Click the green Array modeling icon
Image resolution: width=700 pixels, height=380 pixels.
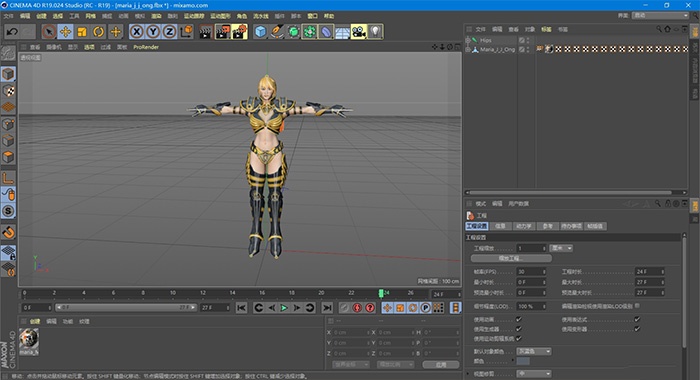point(309,32)
